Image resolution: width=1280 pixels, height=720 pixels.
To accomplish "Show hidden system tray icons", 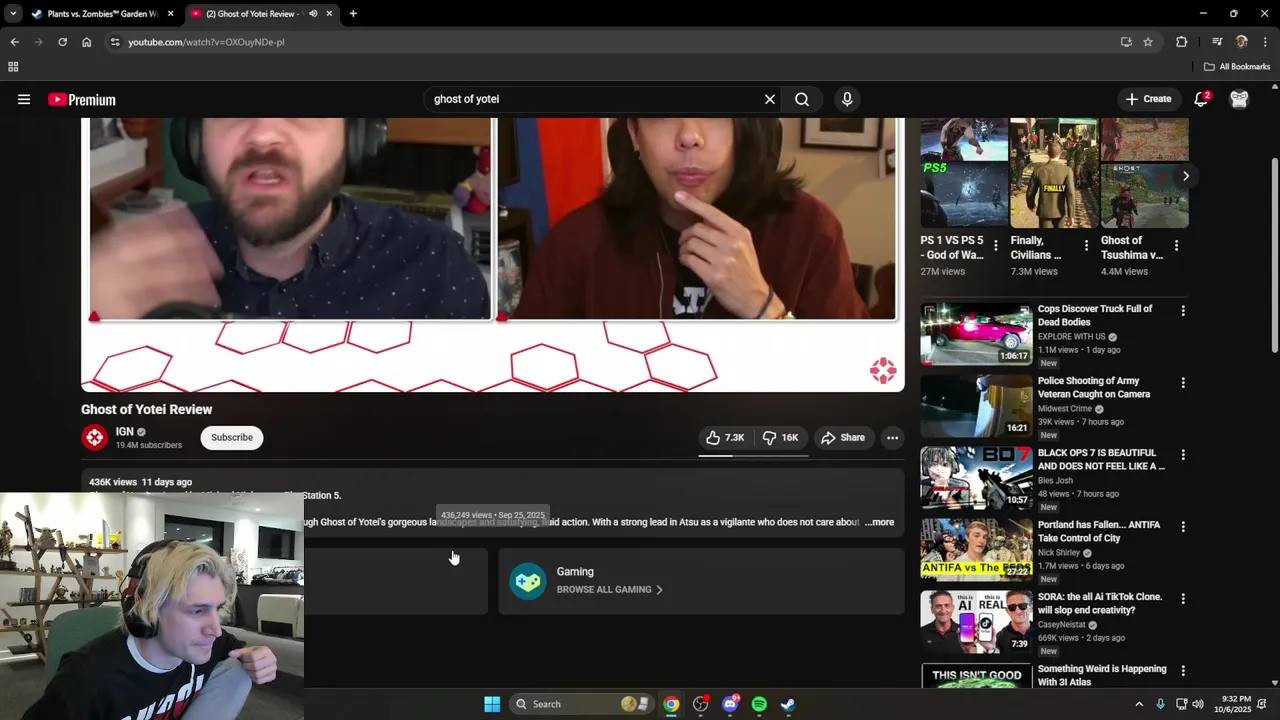I will [1138, 704].
